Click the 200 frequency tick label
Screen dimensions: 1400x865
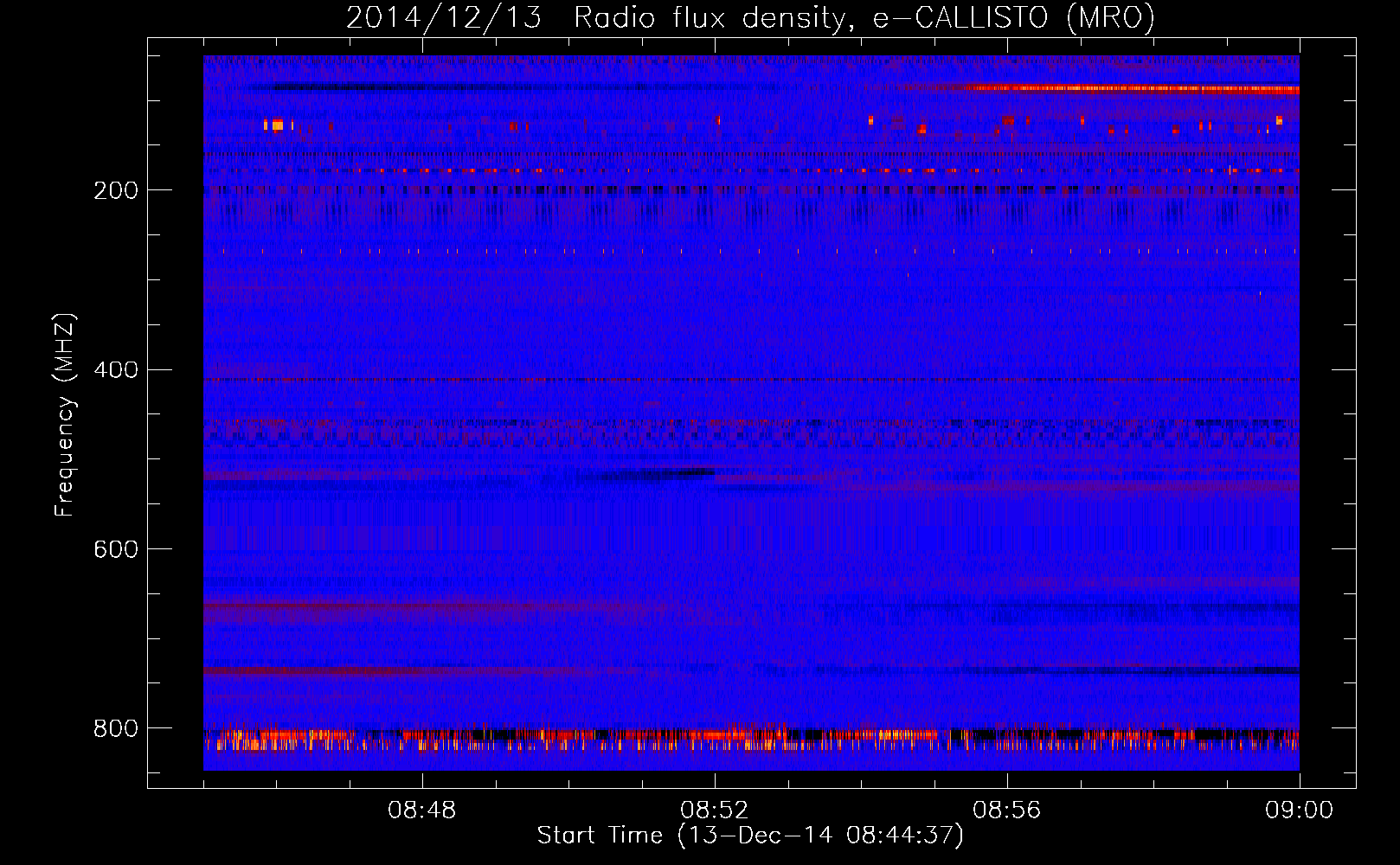[116, 191]
